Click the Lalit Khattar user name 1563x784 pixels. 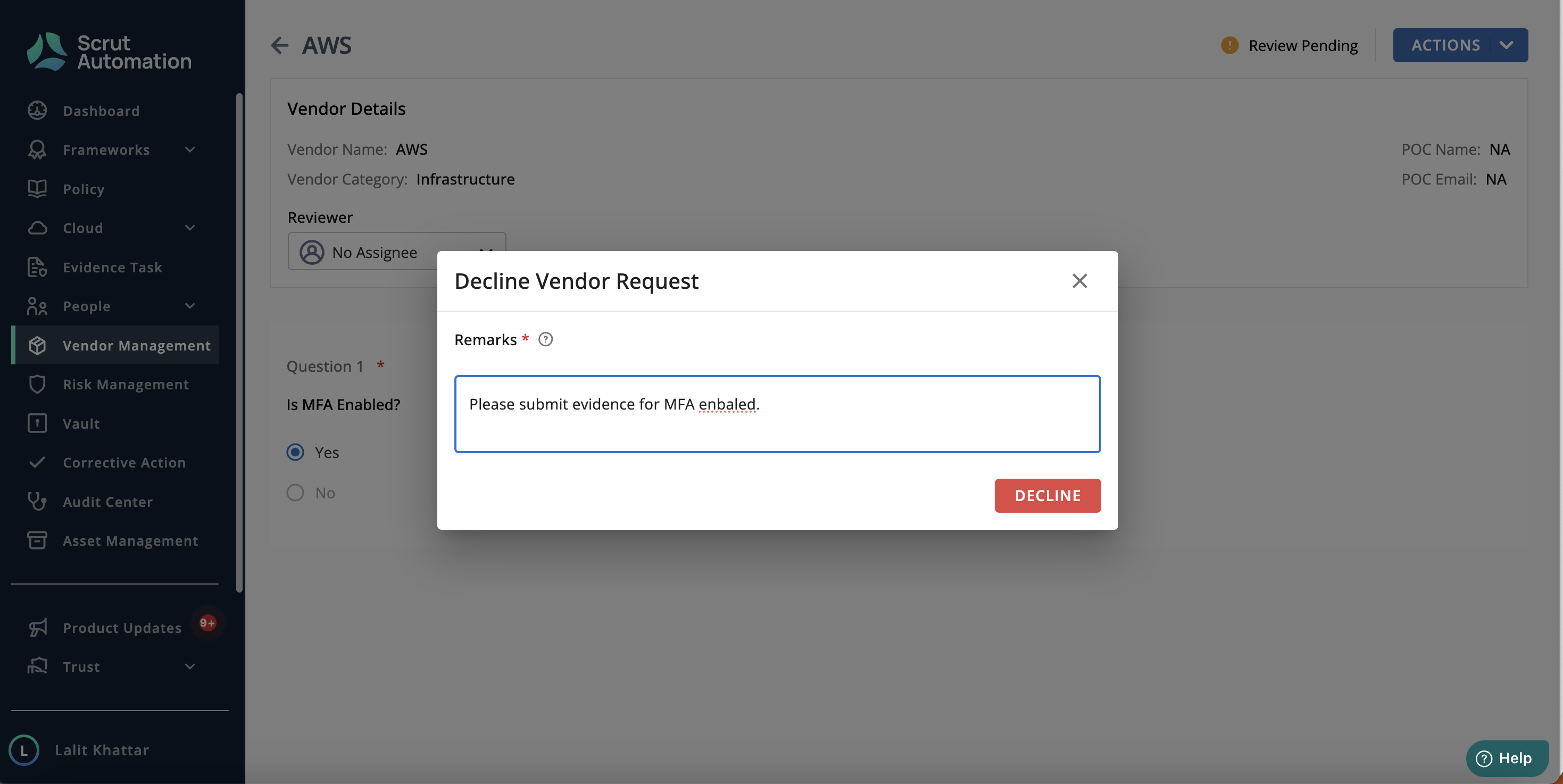pos(102,750)
